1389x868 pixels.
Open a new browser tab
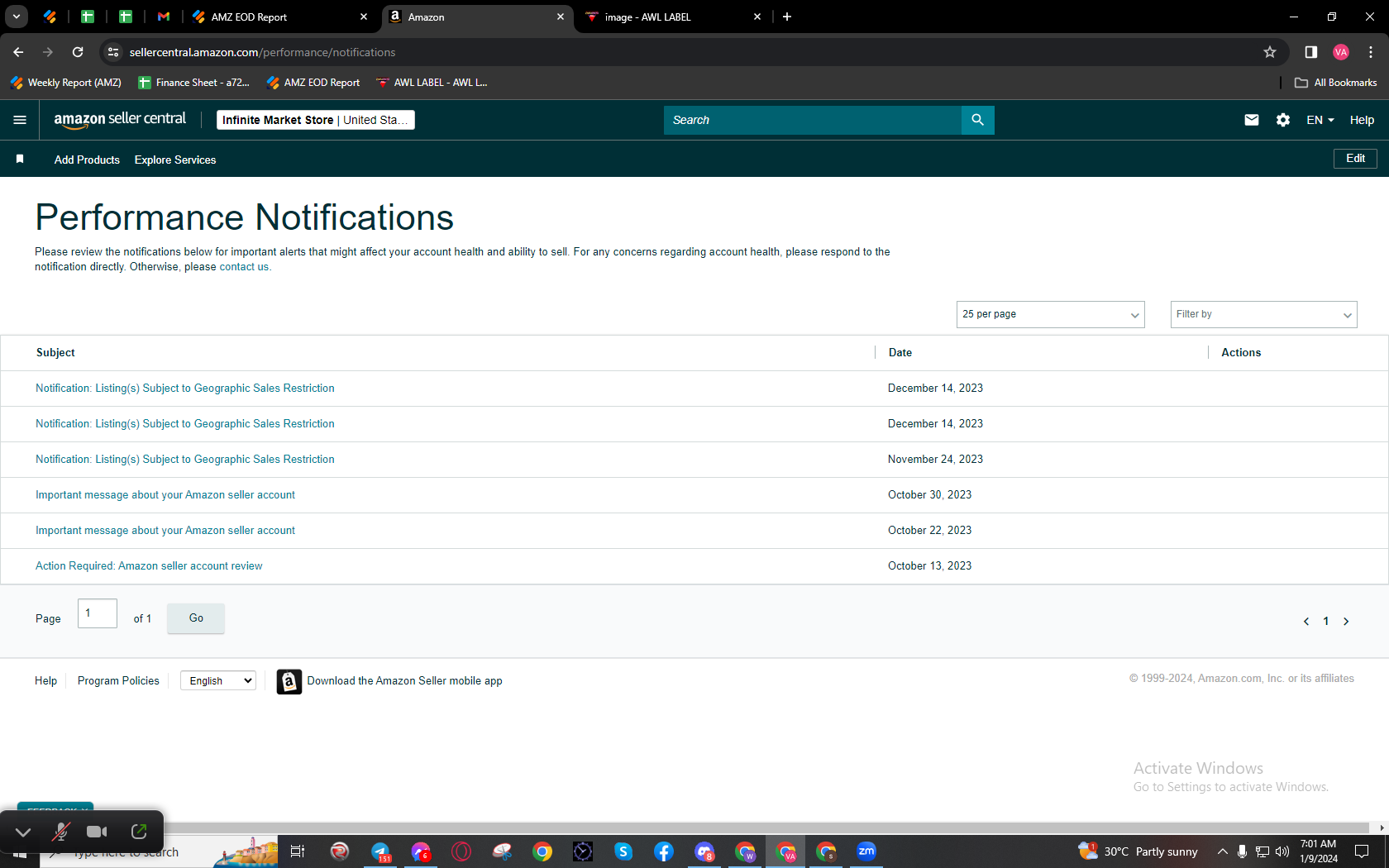[x=787, y=17]
